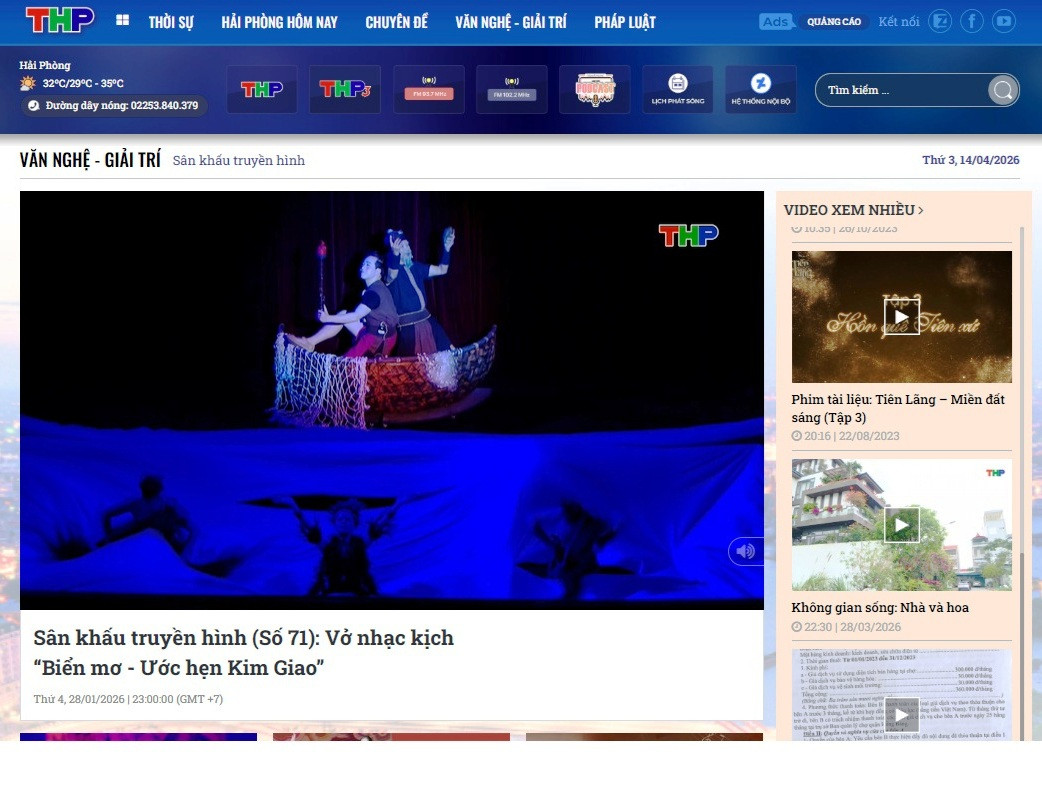Click the Quảng cáo link
Screen dimensions: 1042x786
[x=833, y=21]
